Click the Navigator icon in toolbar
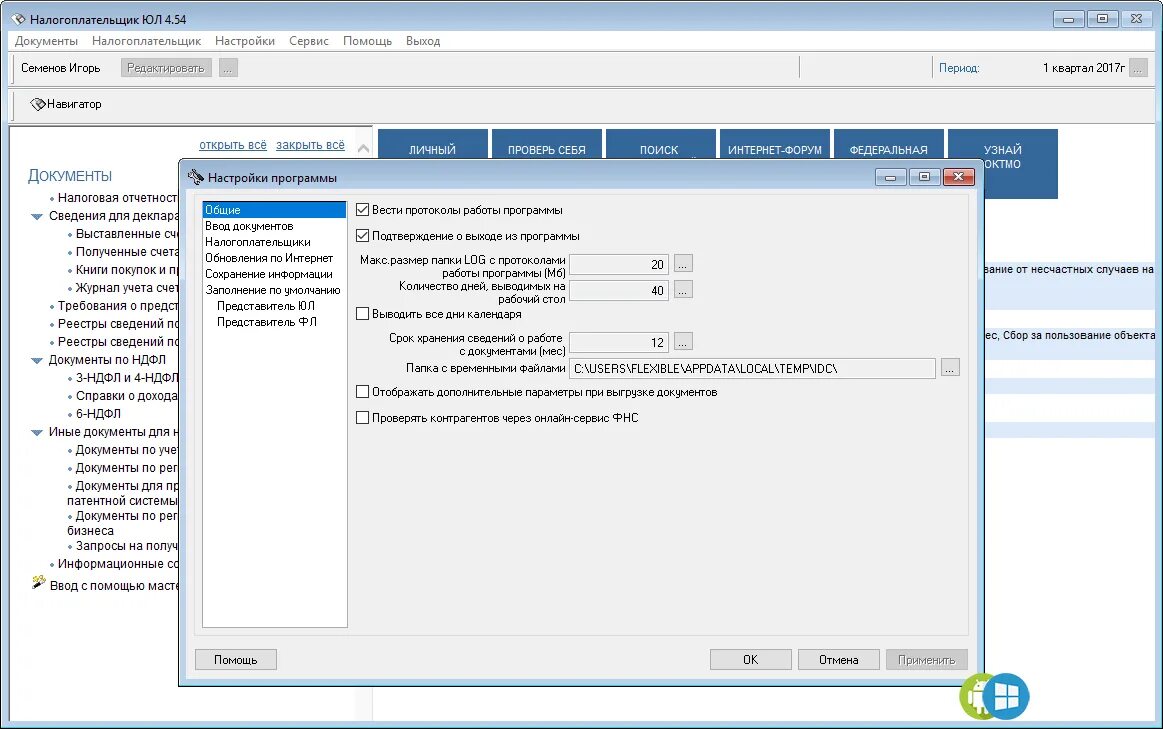The height and width of the screenshot is (729, 1163). pyautogui.click(x=37, y=104)
